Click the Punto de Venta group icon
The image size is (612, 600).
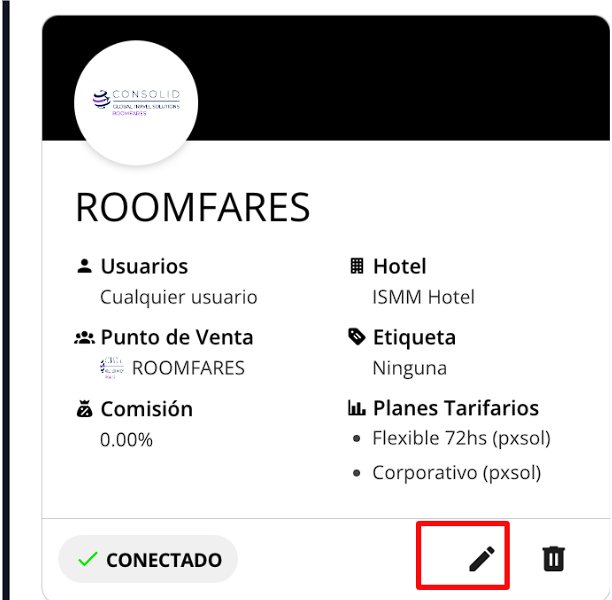[84, 337]
